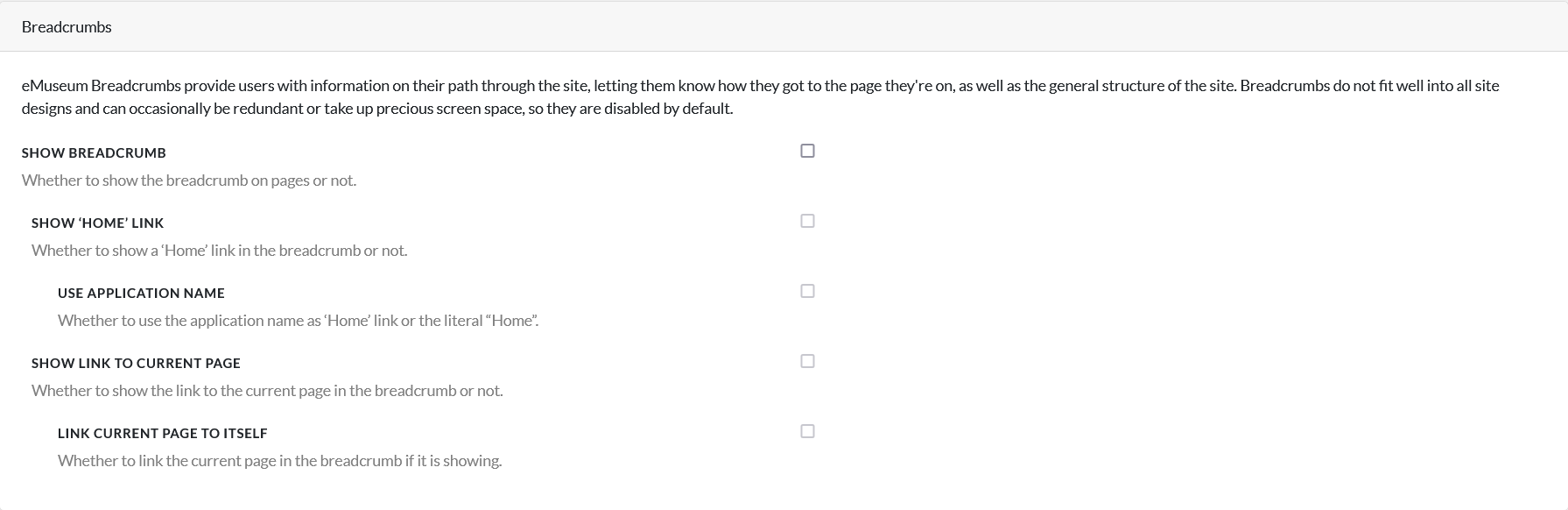Click the word 'eMuseum' in the intro
This screenshot has width=1568, height=510.
point(54,86)
